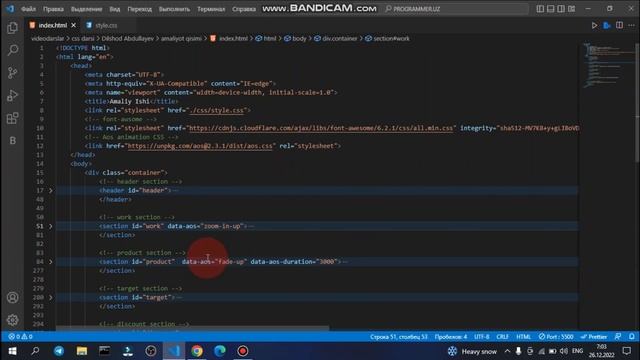Screen dimensions: 640x360
Task: Open the unpkg aos.css URL link
Action: [200, 146]
